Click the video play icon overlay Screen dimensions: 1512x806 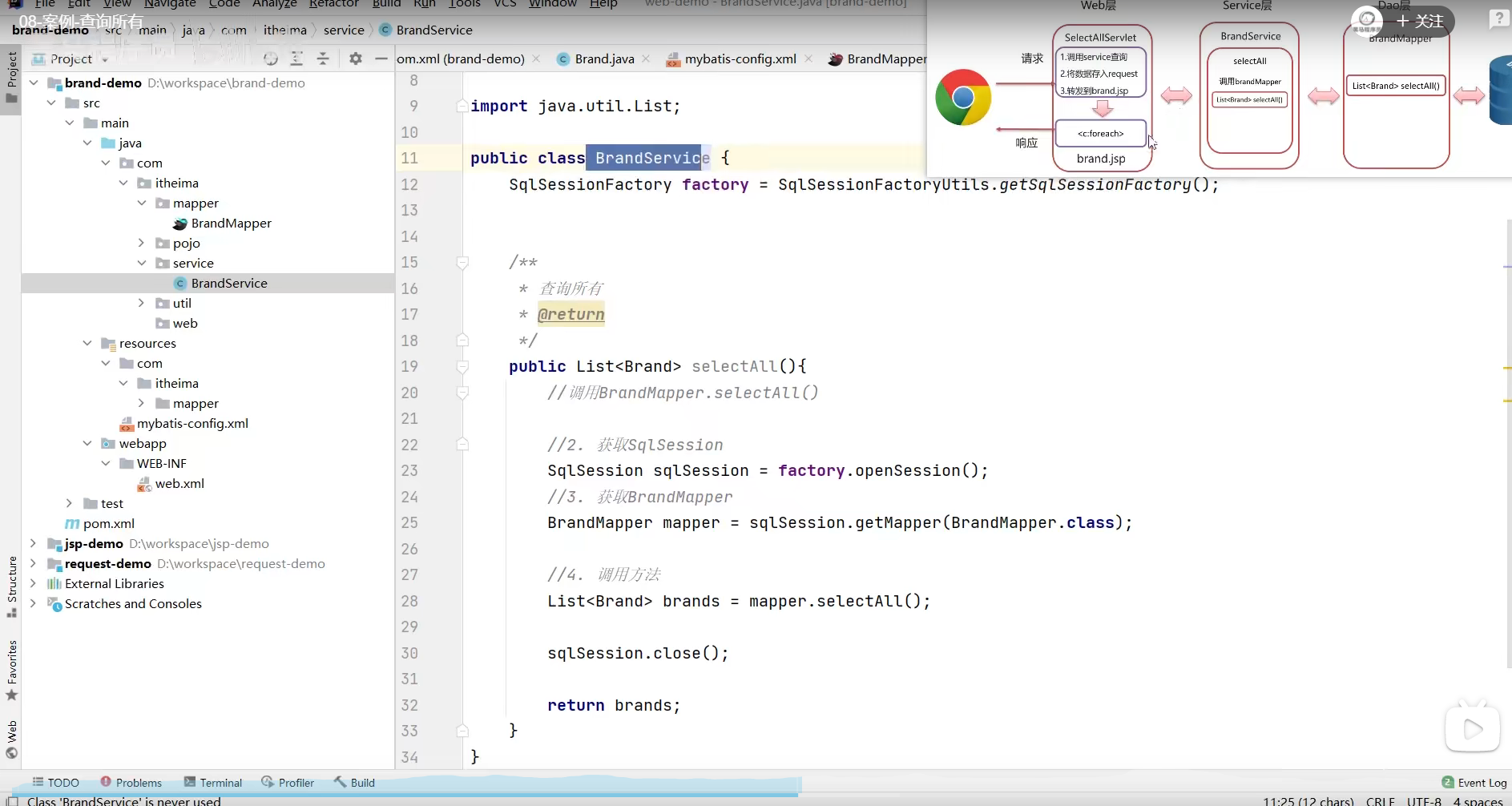[1472, 728]
